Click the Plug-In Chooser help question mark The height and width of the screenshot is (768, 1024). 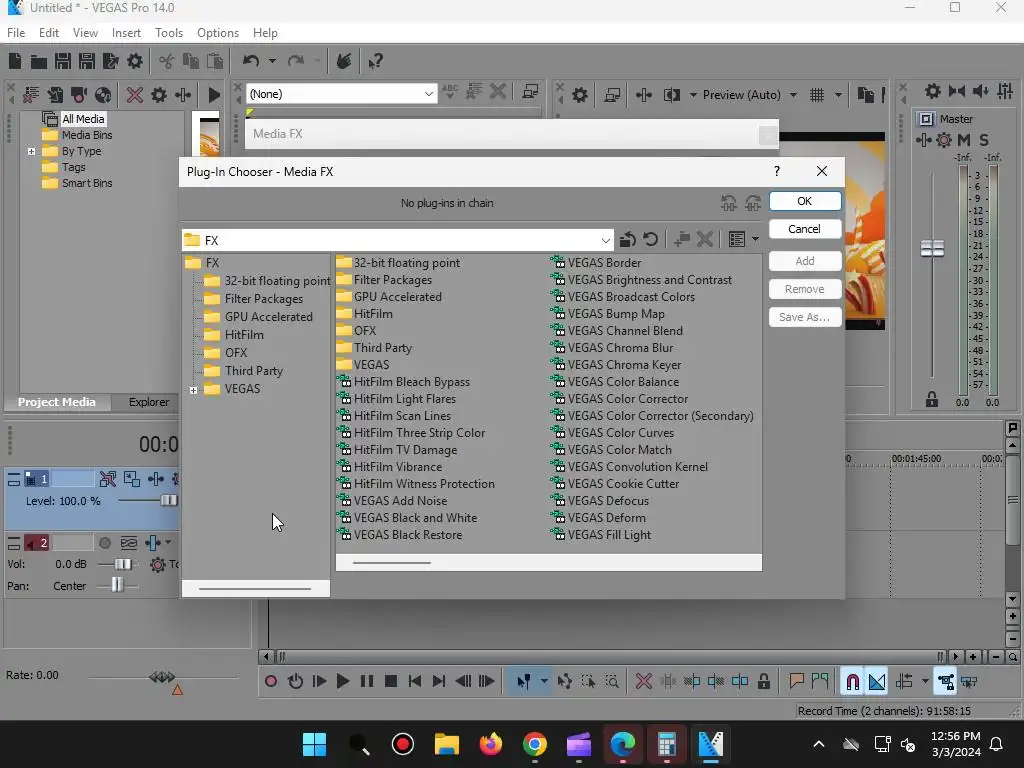tap(776, 171)
